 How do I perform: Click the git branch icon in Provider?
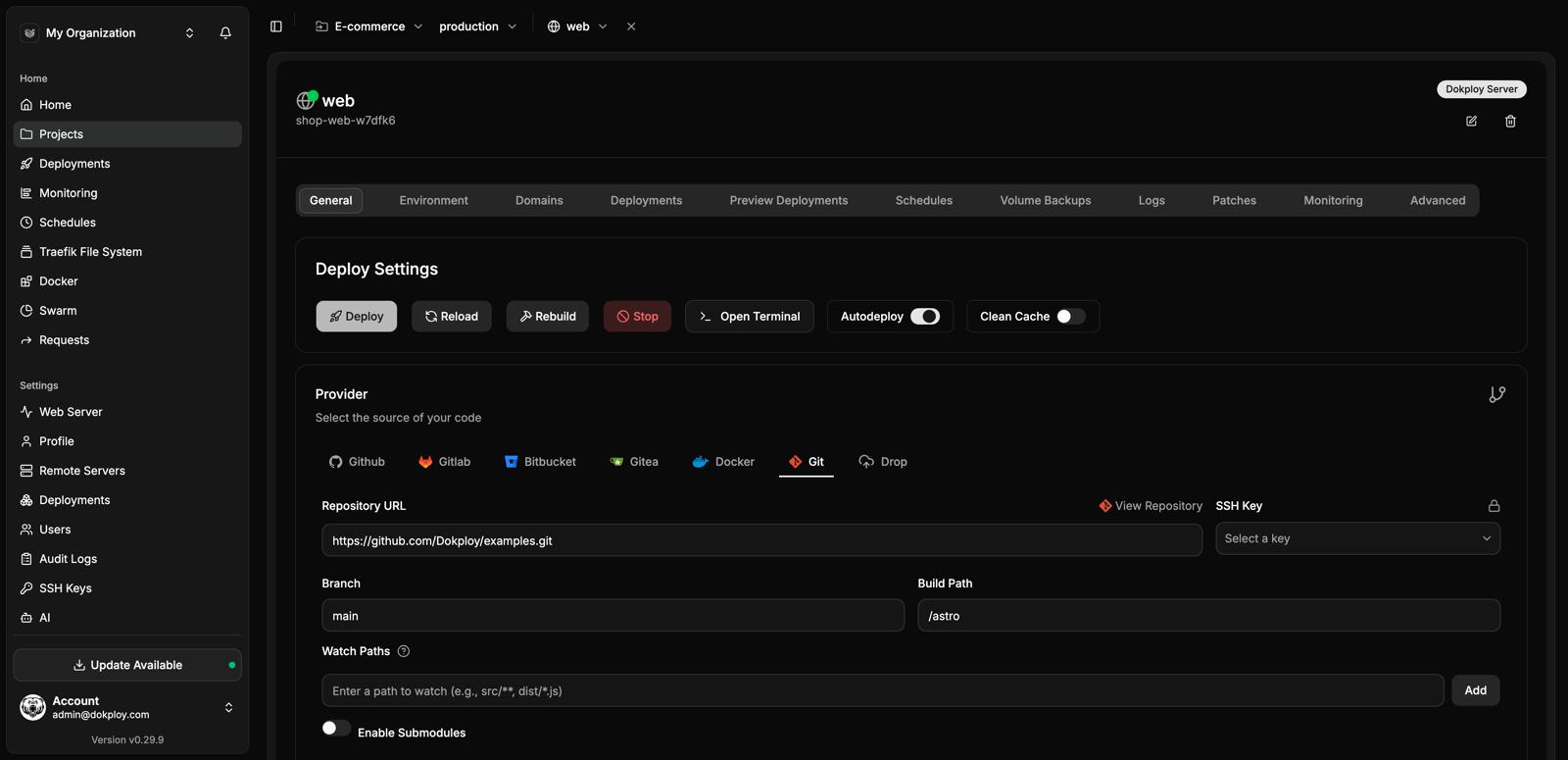pos(1496,394)
